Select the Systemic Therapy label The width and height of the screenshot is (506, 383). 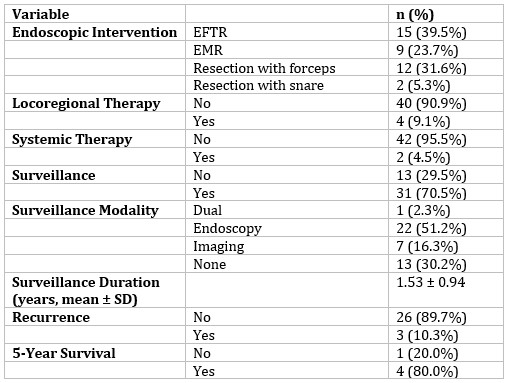coord(72,140)
